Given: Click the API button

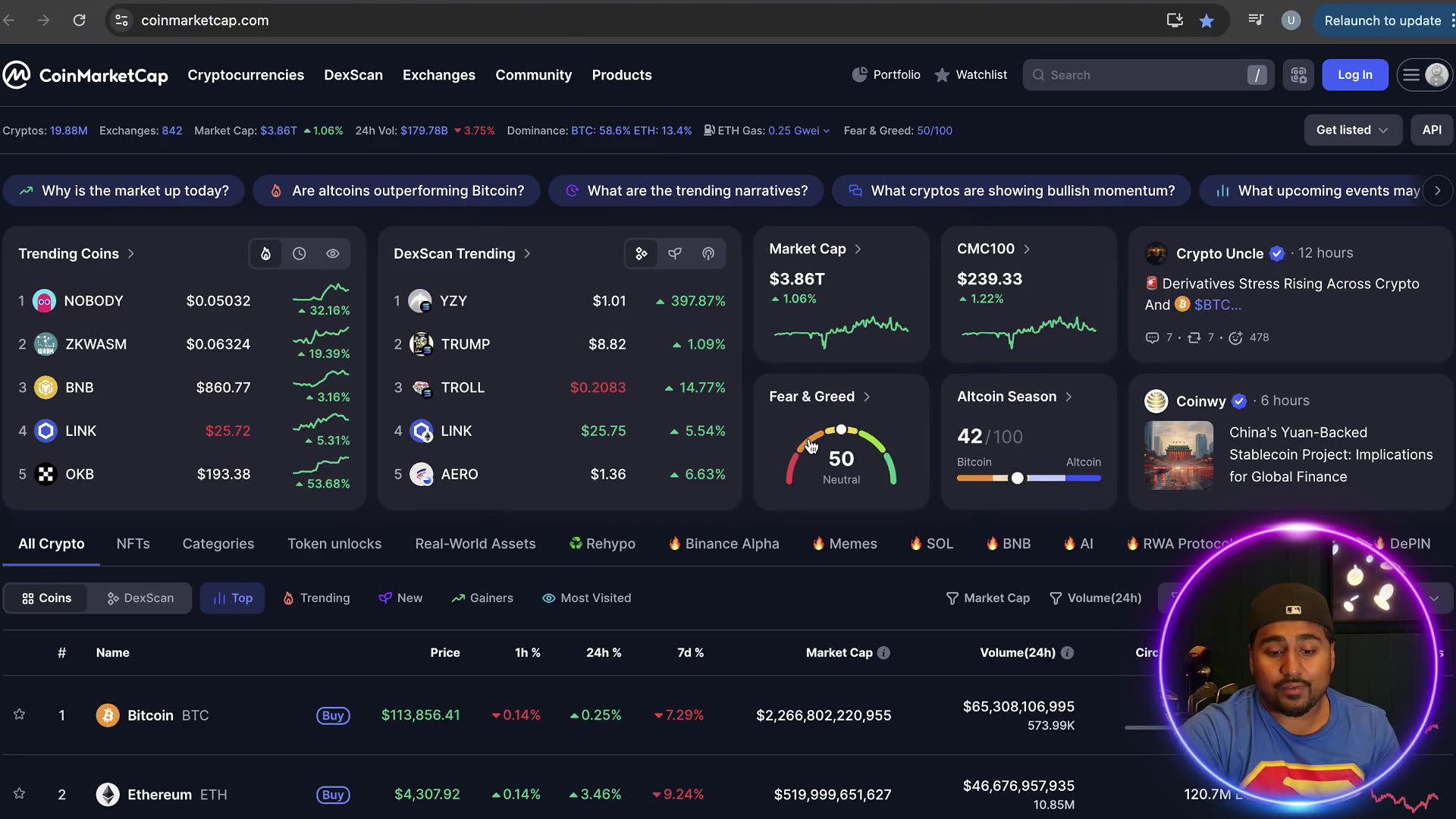Looking at the screenshot, I should [1432, 130].
